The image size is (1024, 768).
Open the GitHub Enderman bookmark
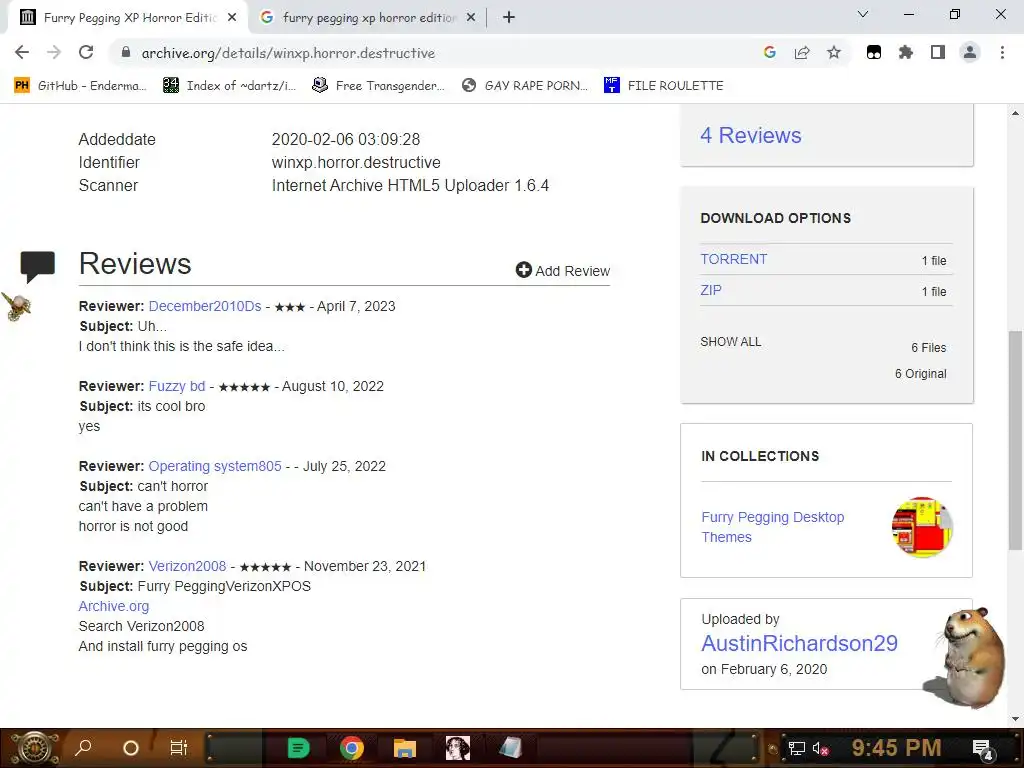click(x=80, y=86)
